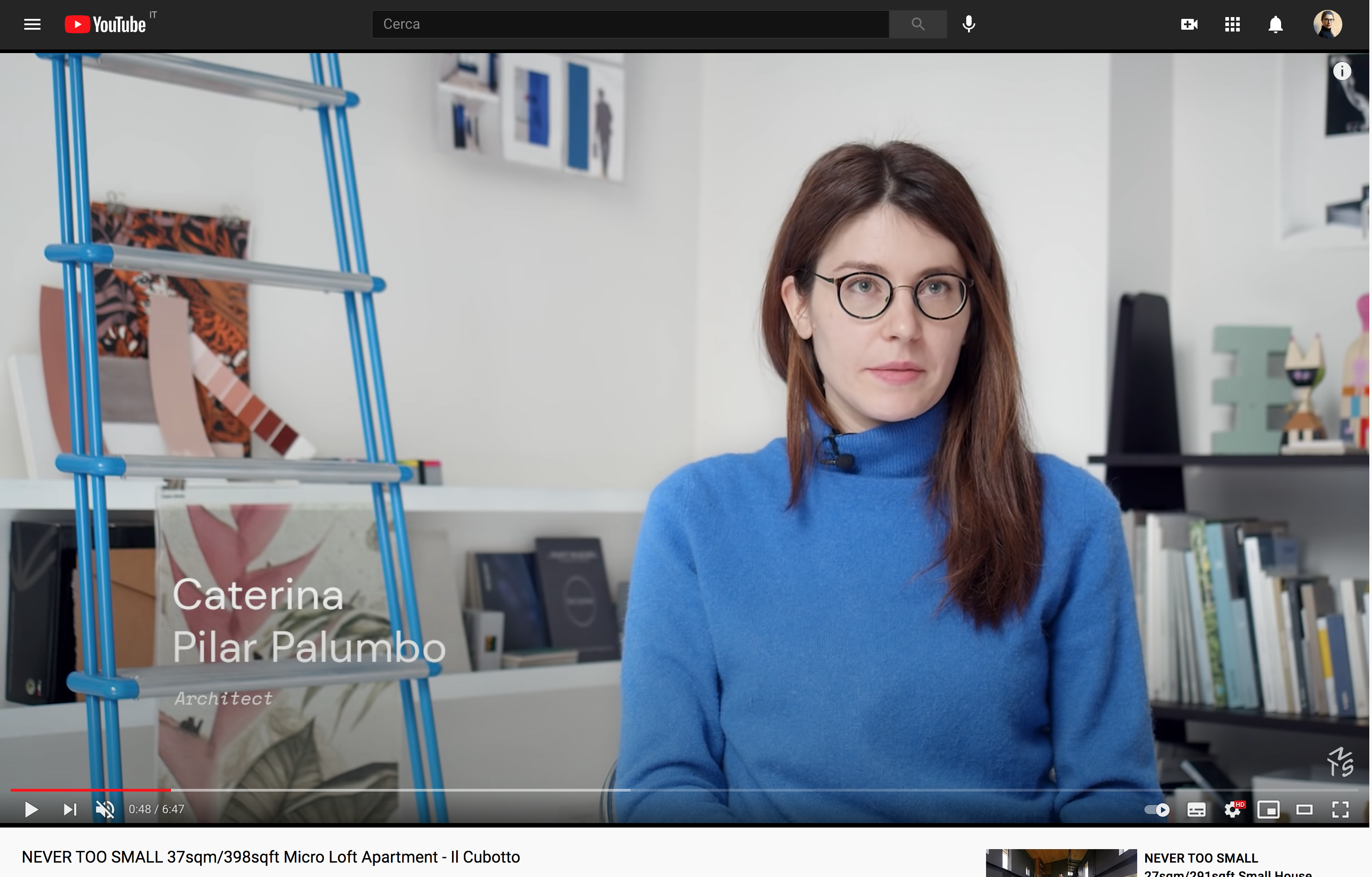1372x877 pixels.
Task: Open the account avatar menu
Action: click(x=1327, y=24)
